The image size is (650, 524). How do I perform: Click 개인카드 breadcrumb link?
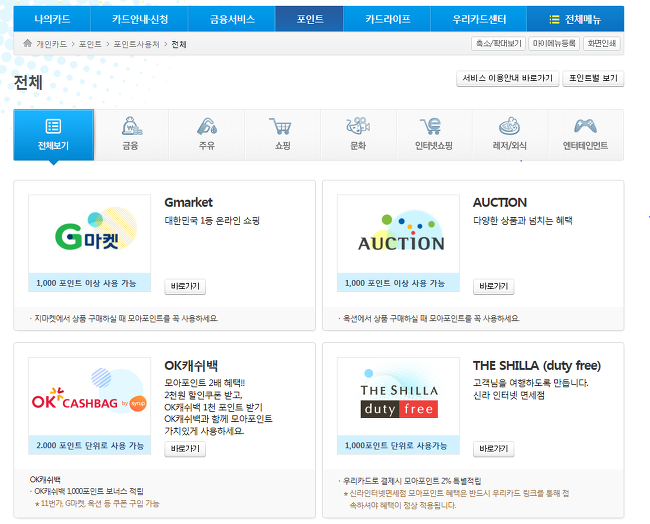tap(52, 44)
